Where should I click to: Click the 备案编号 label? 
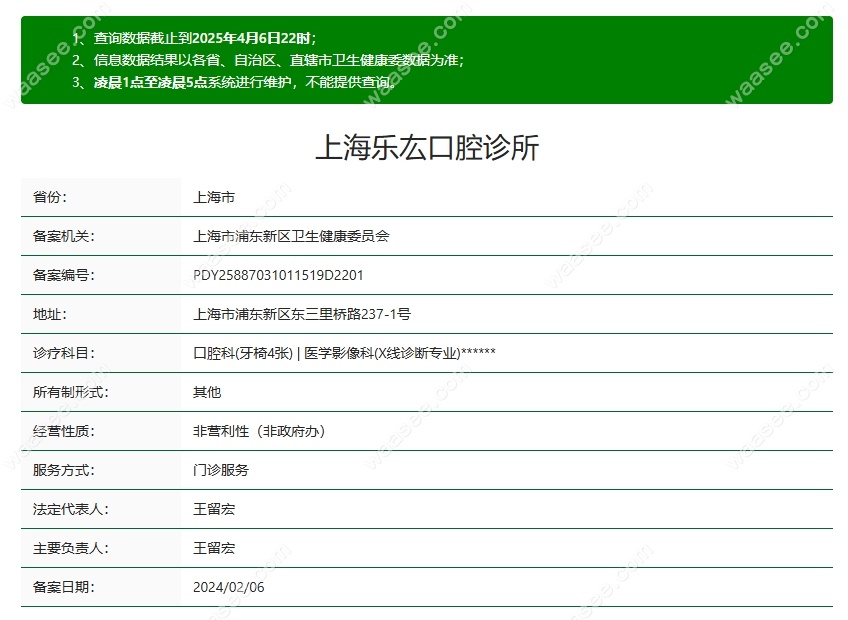coord(64,275)
